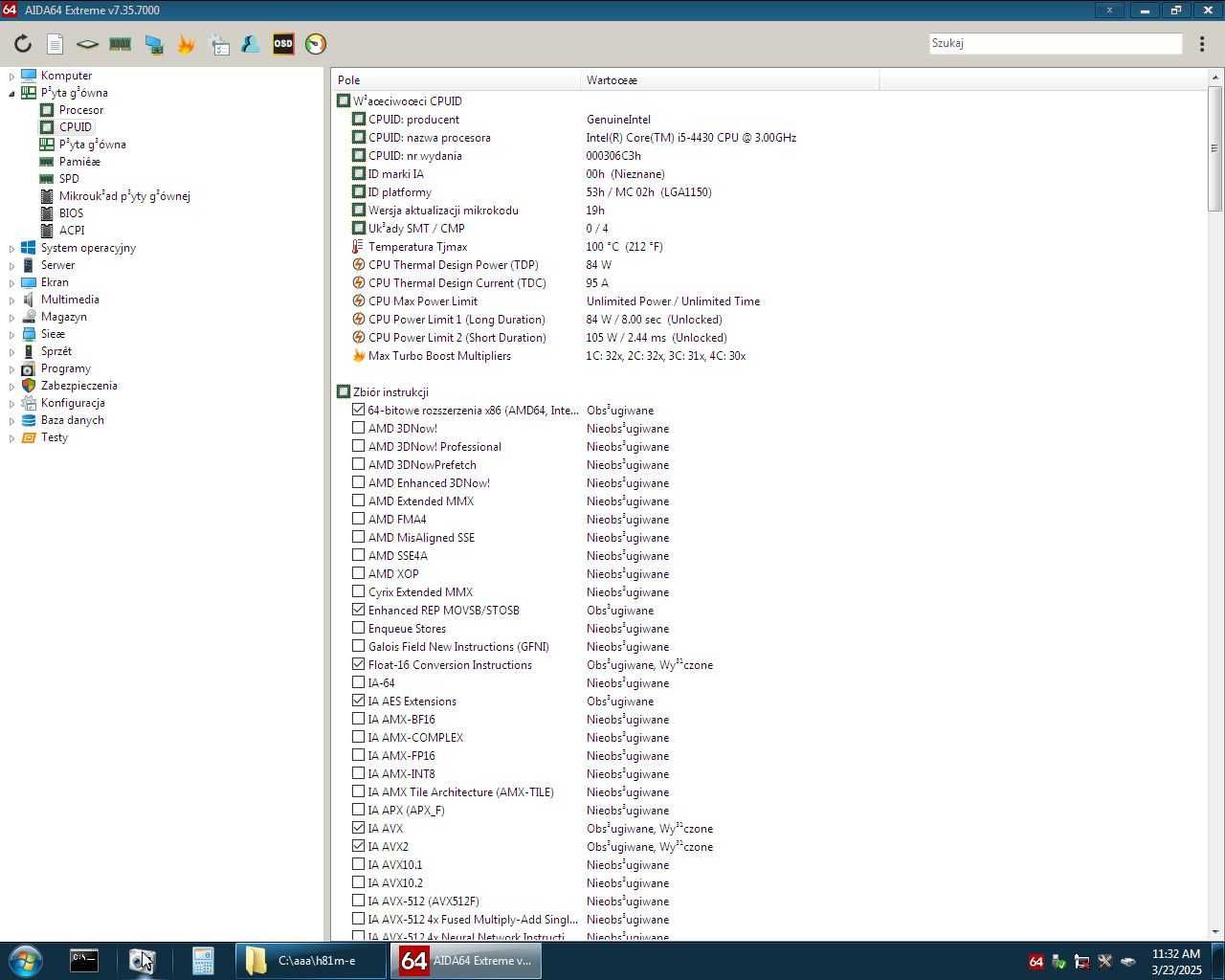
Task: Click scrollbar down arrow in details pane
Action: point(1215,931)
